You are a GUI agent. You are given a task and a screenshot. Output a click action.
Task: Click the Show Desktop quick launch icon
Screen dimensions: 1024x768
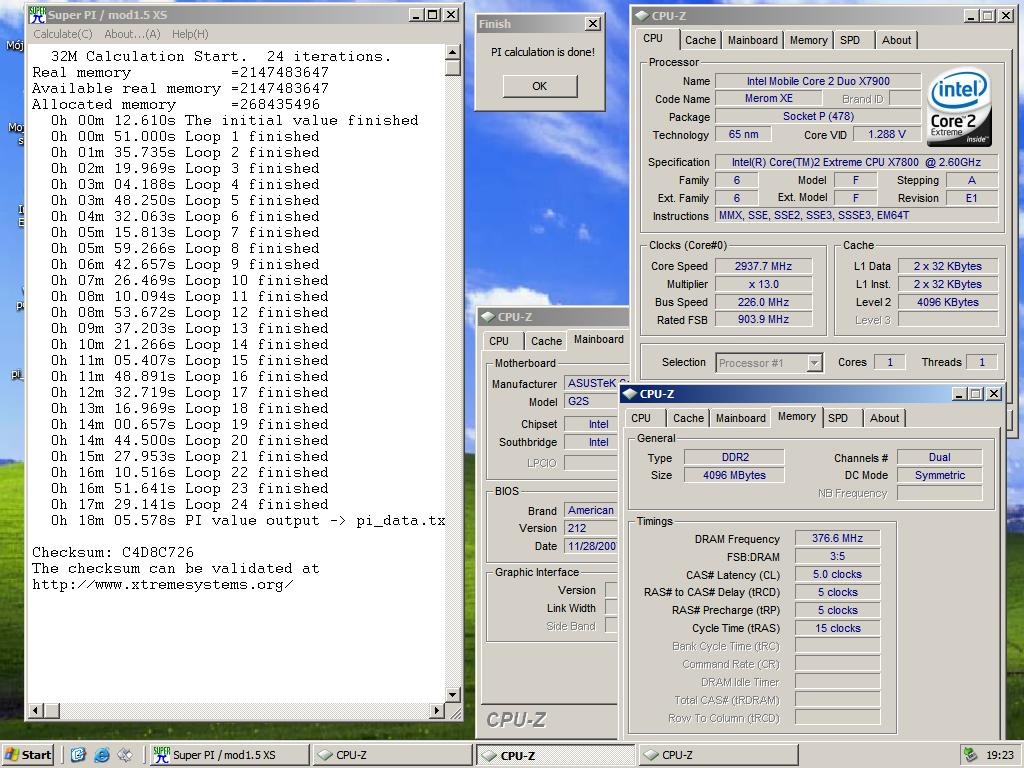[78, 755]
